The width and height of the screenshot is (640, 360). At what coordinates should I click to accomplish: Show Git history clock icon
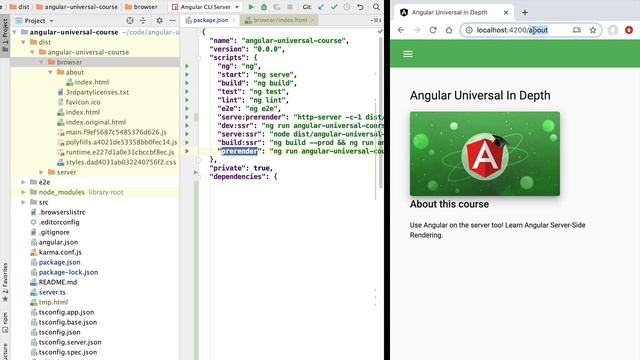[347, 7]
